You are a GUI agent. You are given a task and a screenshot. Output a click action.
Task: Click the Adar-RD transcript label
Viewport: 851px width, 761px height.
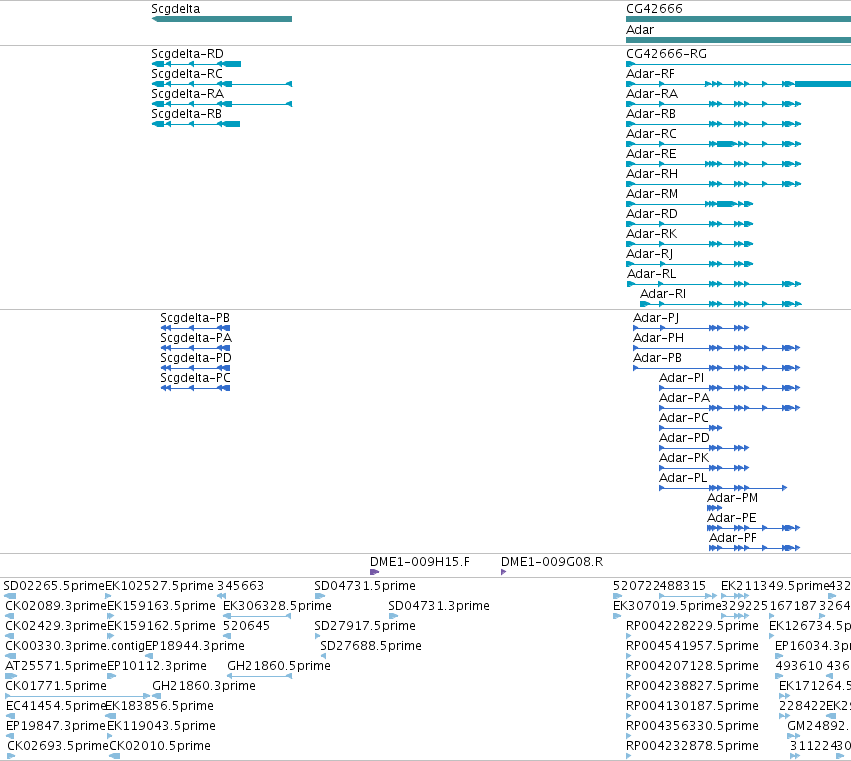pyautogui.click(x=652, y=214)
